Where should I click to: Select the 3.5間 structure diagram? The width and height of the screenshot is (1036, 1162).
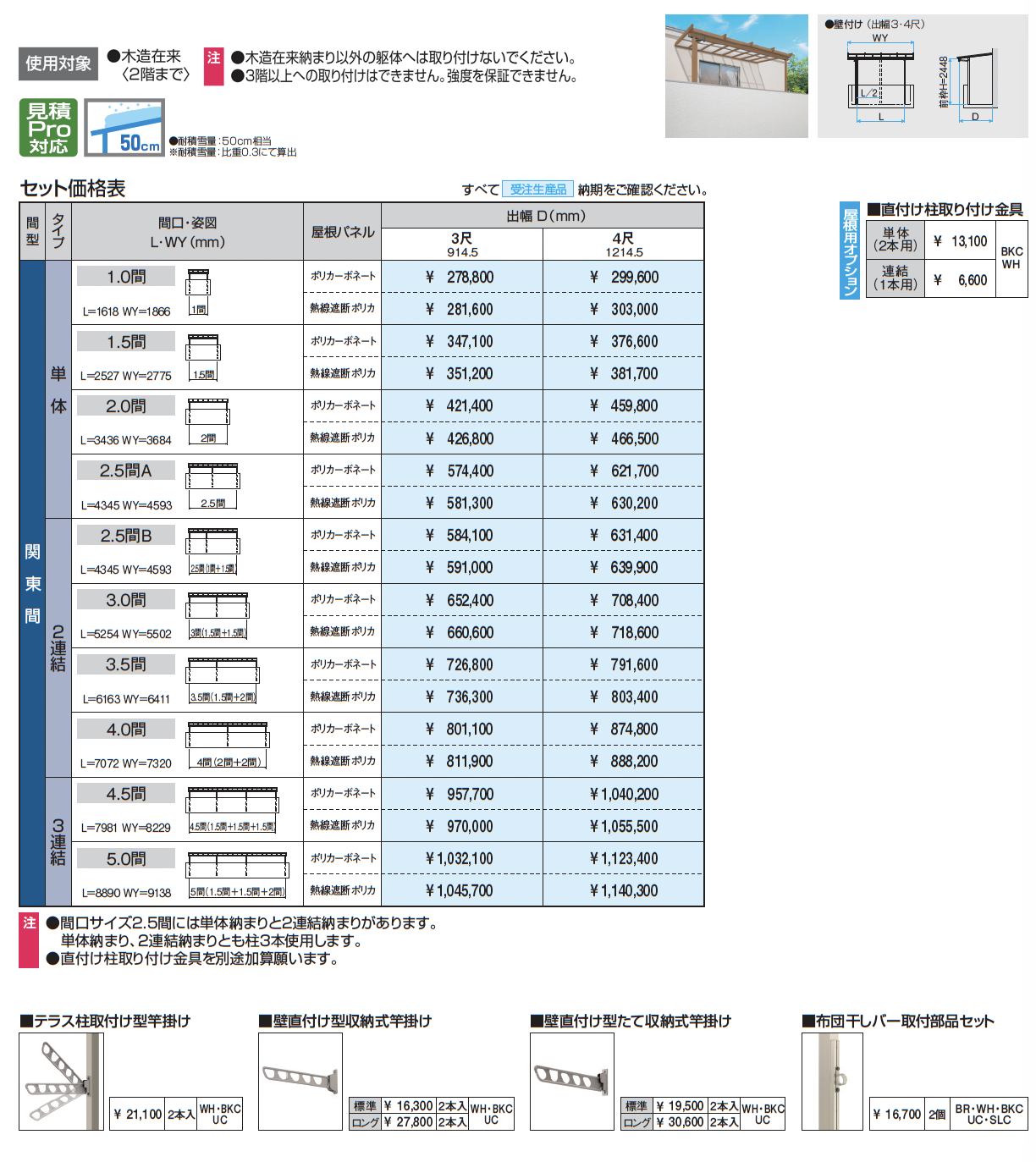click(223, 680)
